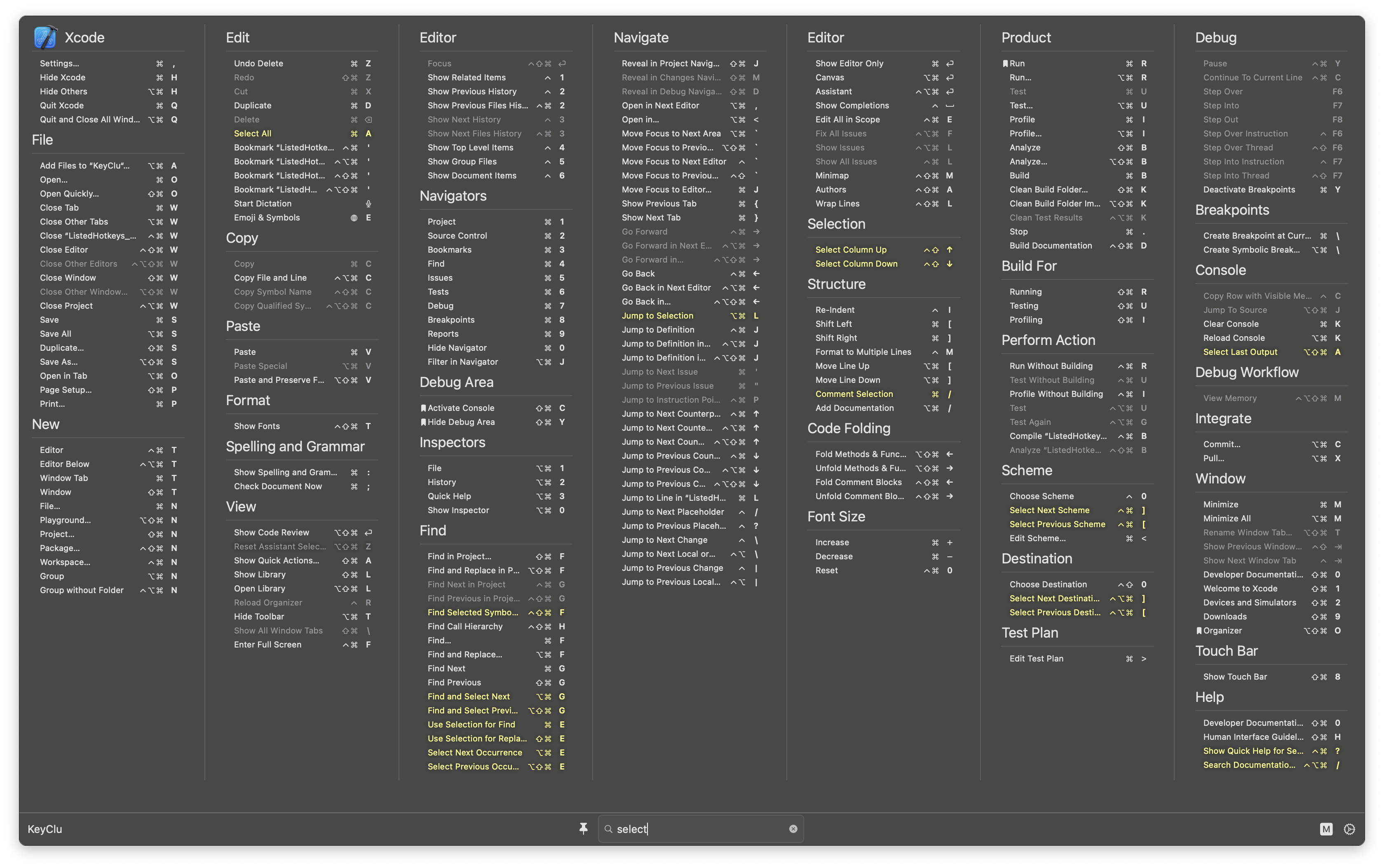Clear the search field with the x button
The height and width of the screenshot is (868, 1384).
pyautogui.click(x=793, y=829)
